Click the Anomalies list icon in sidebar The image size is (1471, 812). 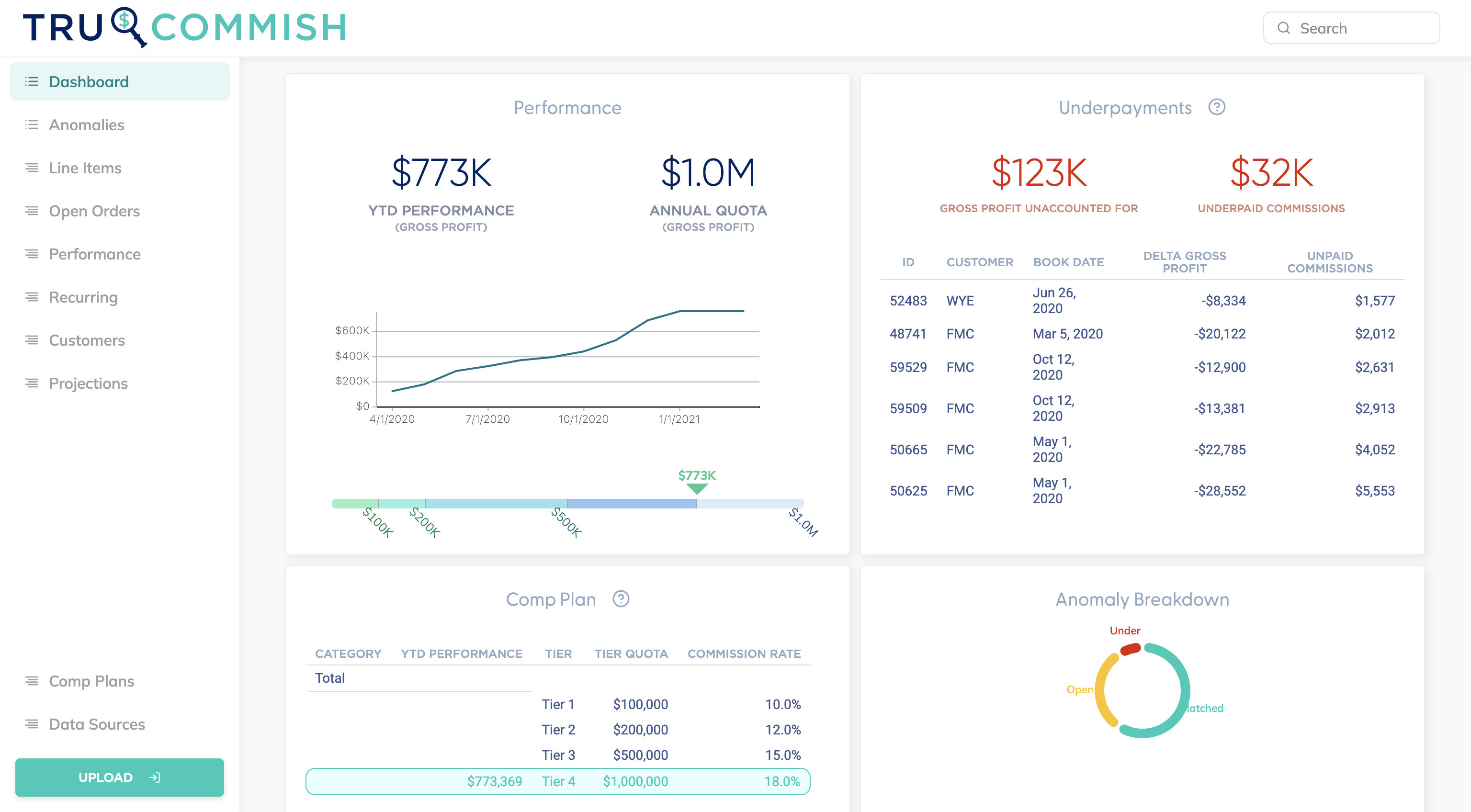[x=32, y=124]
